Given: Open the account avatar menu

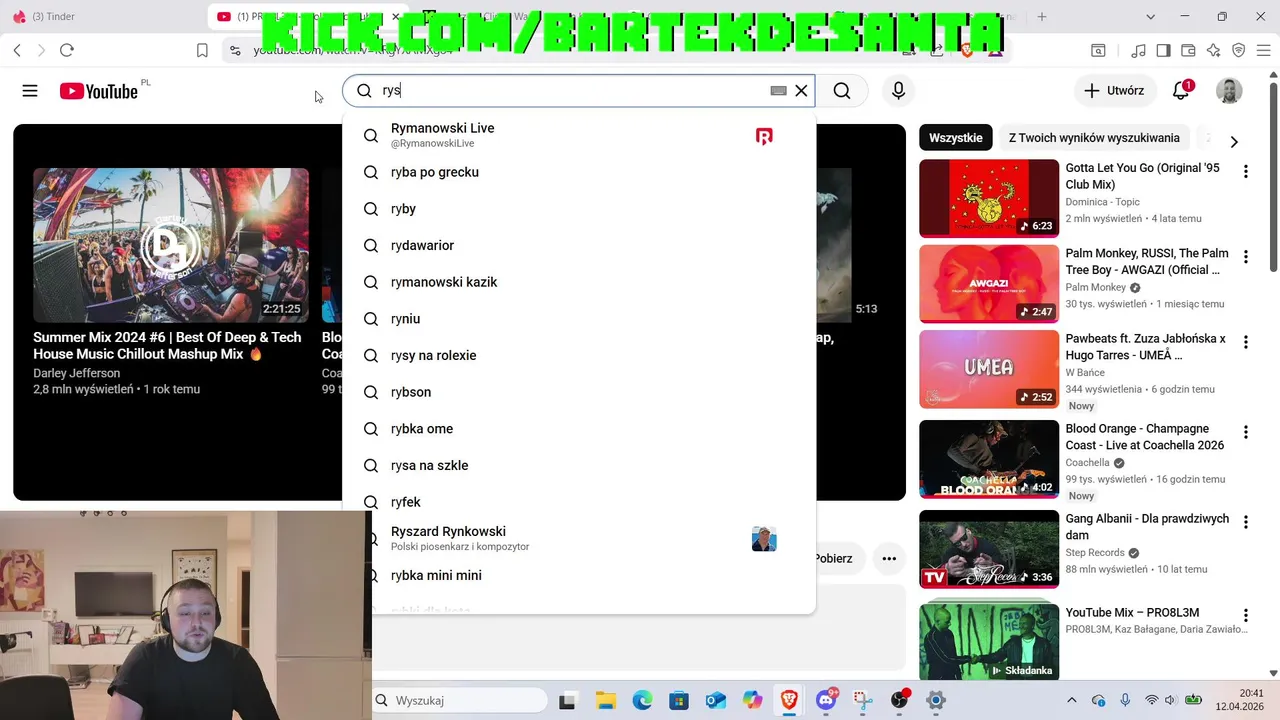Looking at the screenshot, I should [1229, 91].
